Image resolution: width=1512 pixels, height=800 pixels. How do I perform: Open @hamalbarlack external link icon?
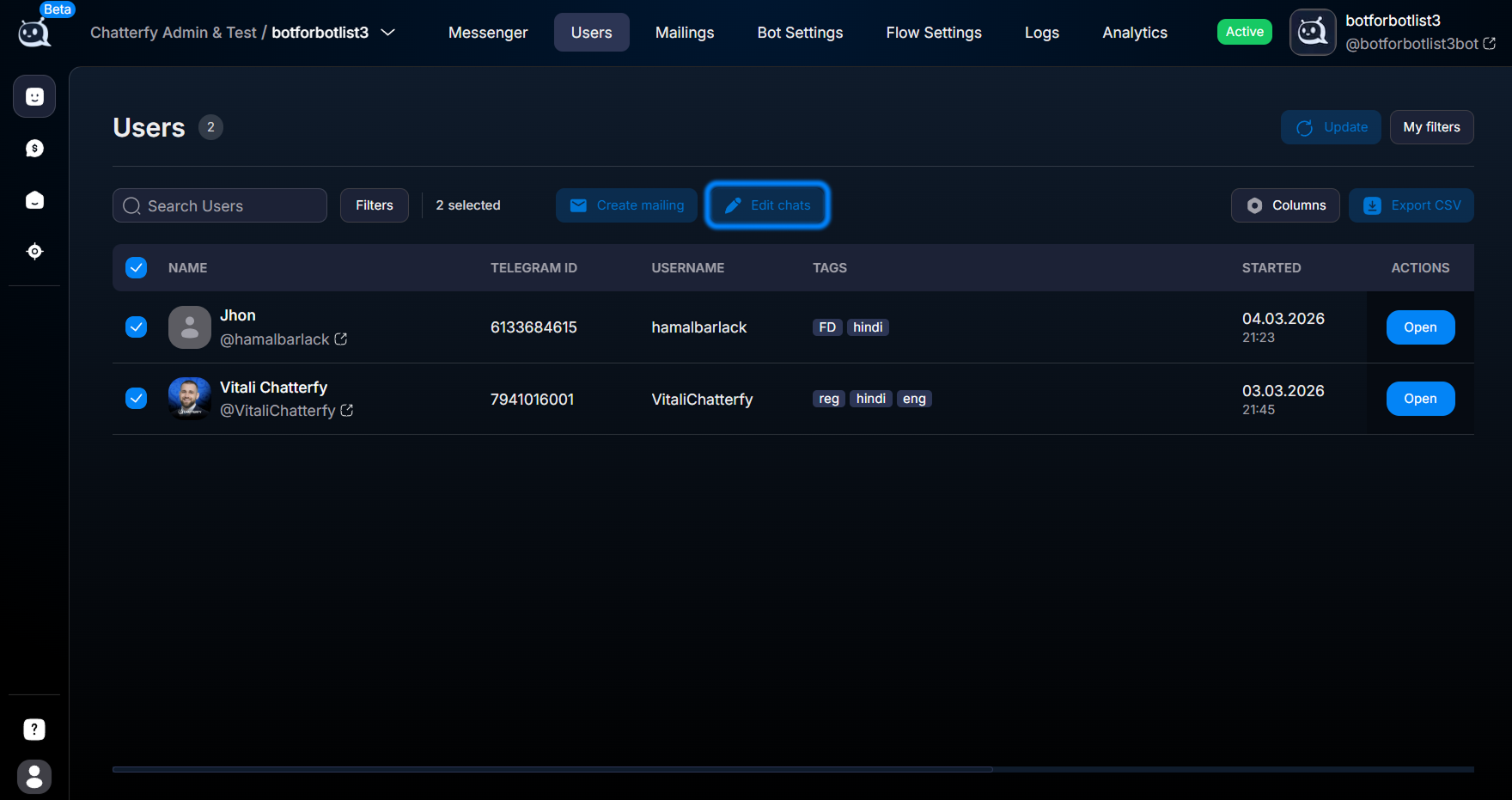click(341, 339)
